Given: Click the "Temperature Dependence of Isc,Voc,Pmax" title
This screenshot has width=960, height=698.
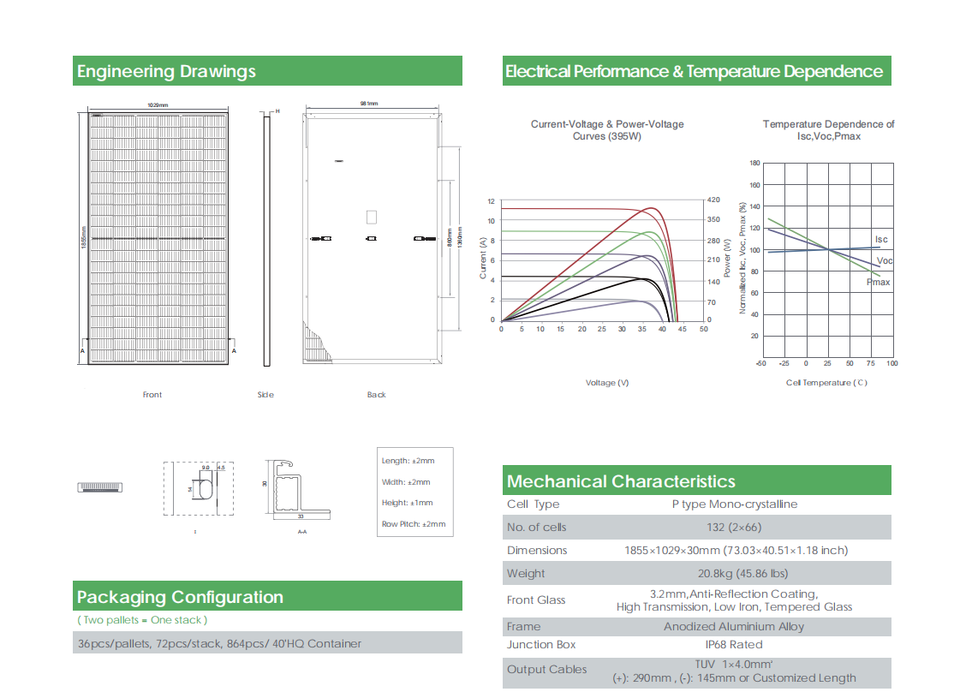Looking at the screenshot, I should 828,130.
